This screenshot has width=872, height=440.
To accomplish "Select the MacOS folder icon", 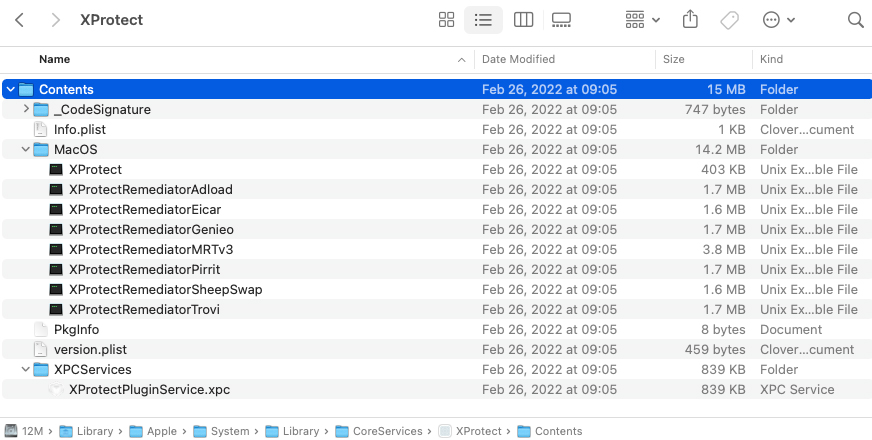I will 41,150.
